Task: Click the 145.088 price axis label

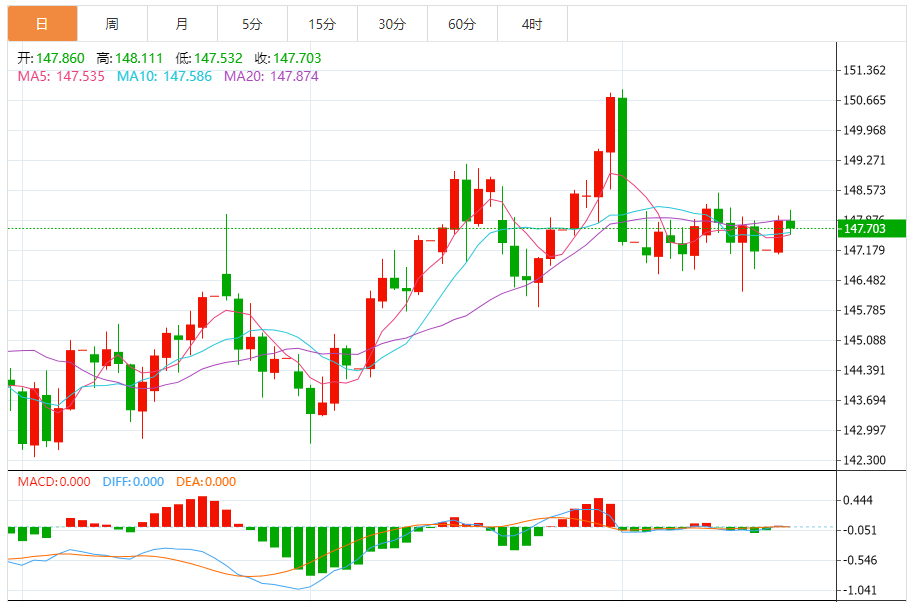Action: (x=865, y=340)
